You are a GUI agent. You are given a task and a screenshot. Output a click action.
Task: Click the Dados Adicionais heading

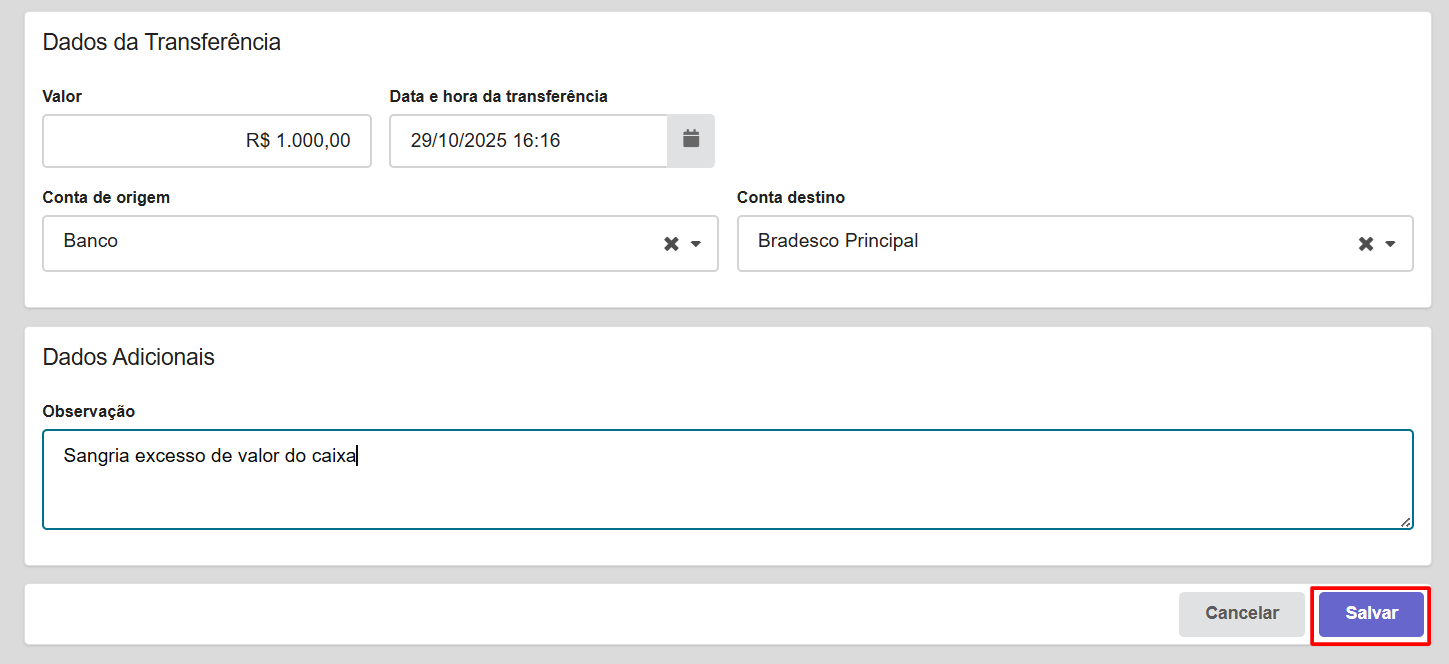point(128,357)
